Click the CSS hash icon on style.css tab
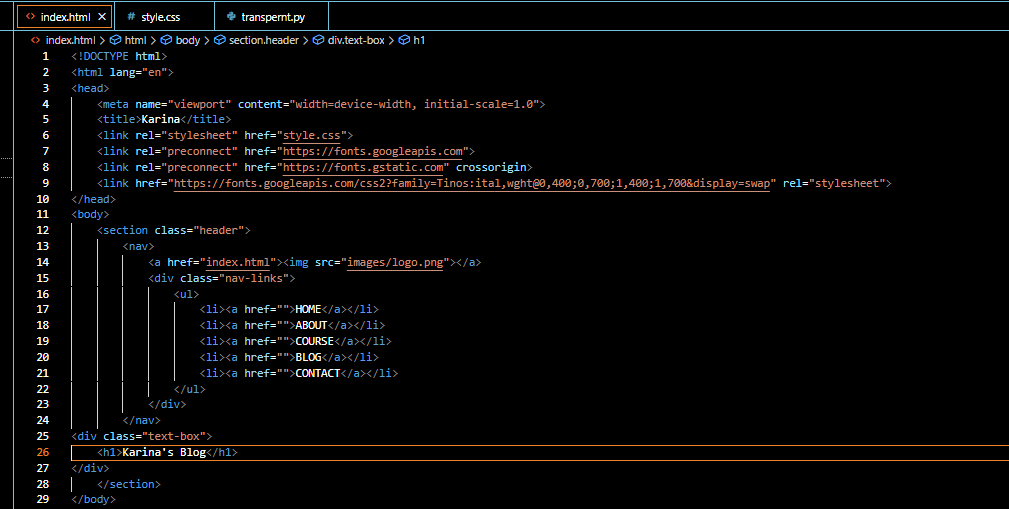The width and height of the screenshot is (1009, 509). (131, 17)
